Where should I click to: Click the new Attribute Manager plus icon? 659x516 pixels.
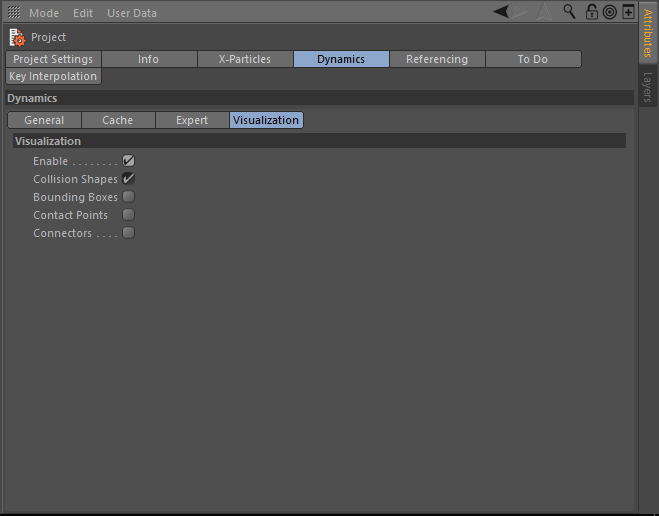click(628, 11)
